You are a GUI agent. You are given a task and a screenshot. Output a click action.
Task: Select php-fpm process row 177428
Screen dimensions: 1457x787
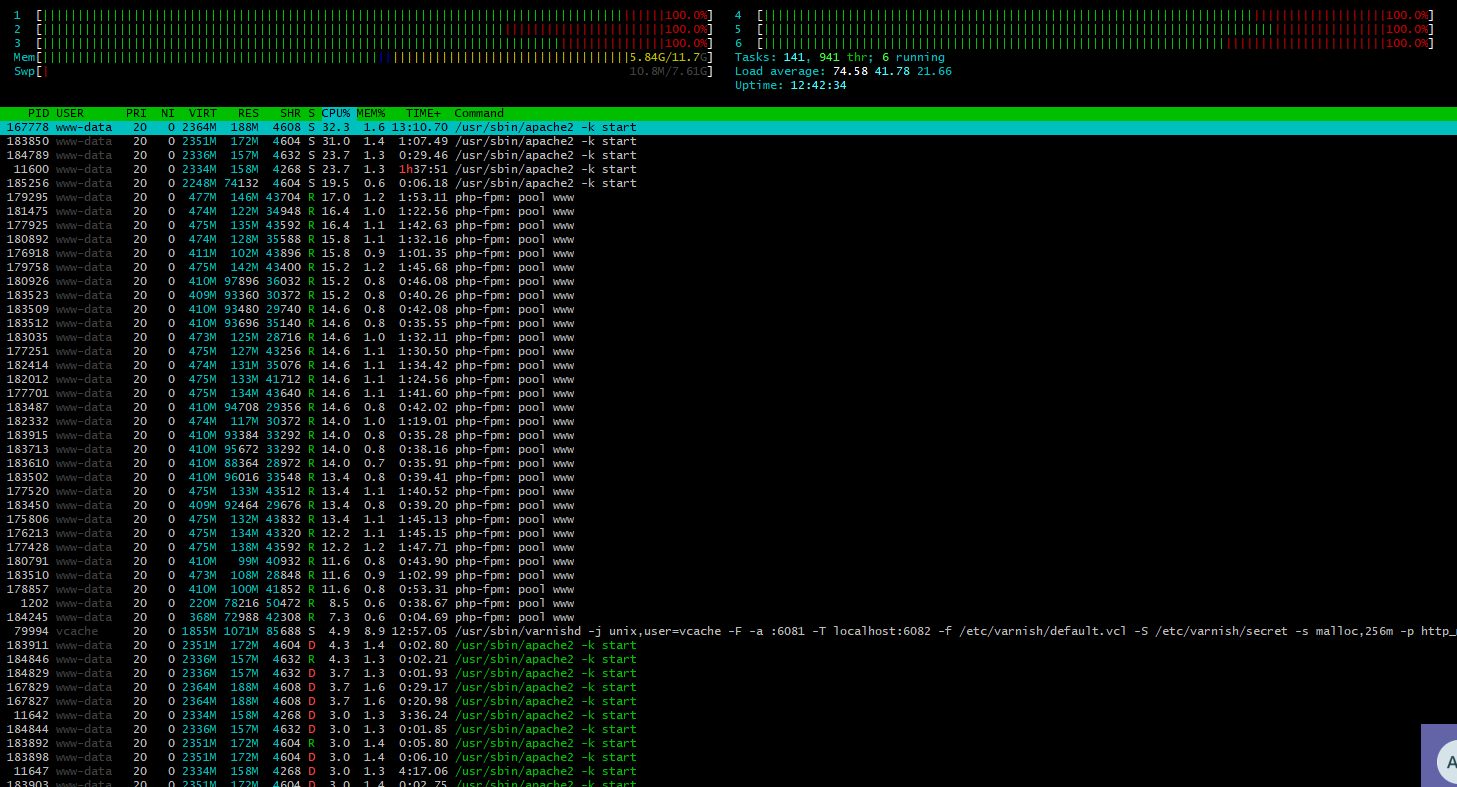tap(728, 547)
